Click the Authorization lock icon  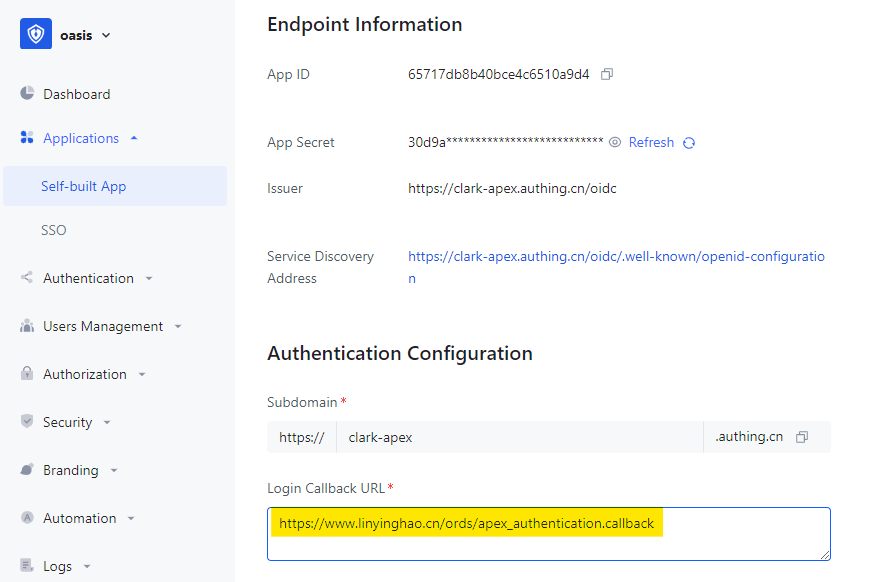[27, 374]
